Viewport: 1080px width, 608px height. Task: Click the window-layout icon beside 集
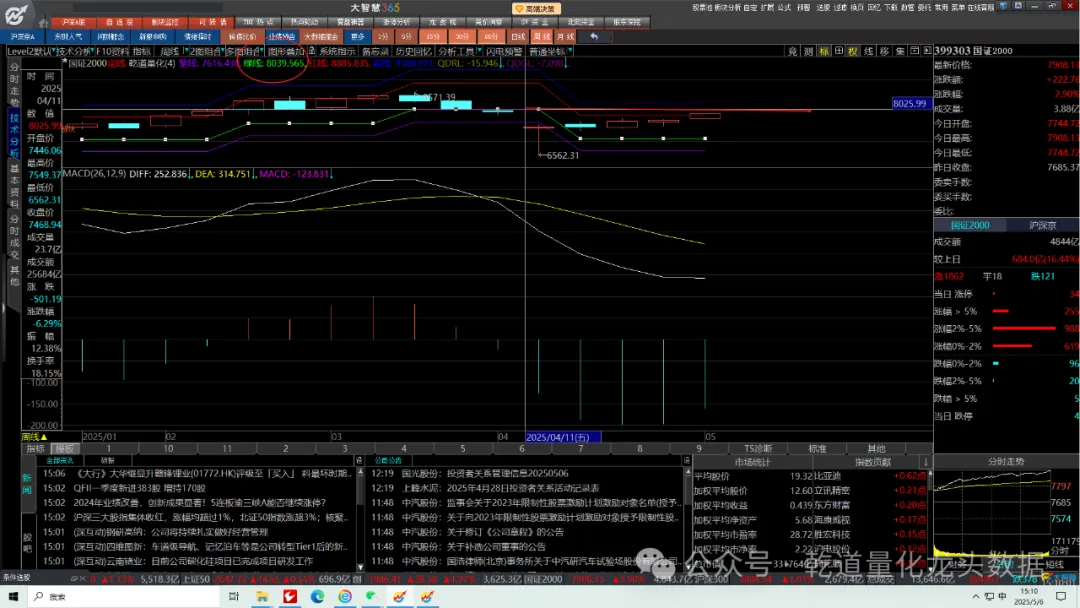[915, 52]
